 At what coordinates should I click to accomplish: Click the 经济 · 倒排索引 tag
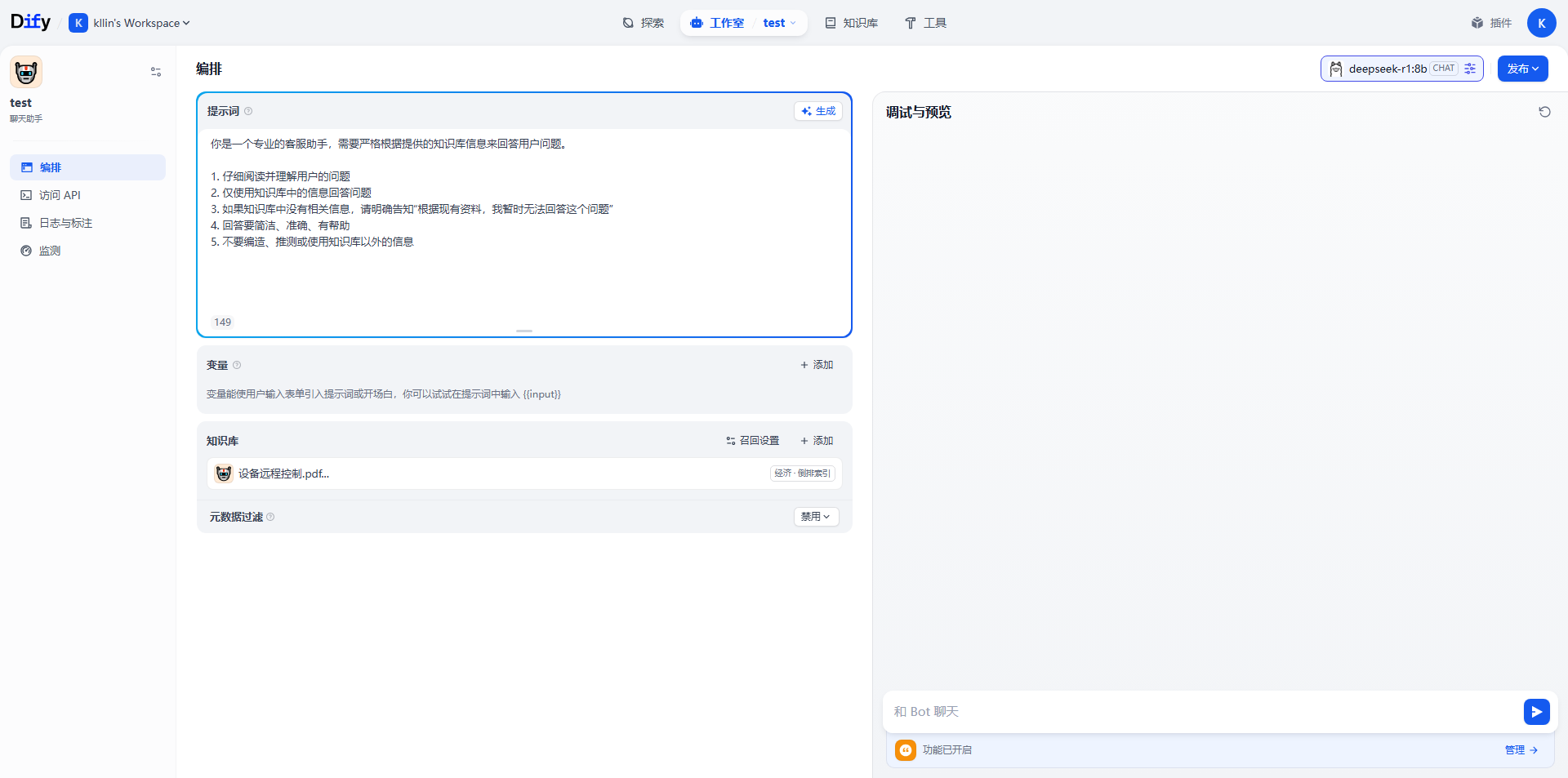point(803,473)
